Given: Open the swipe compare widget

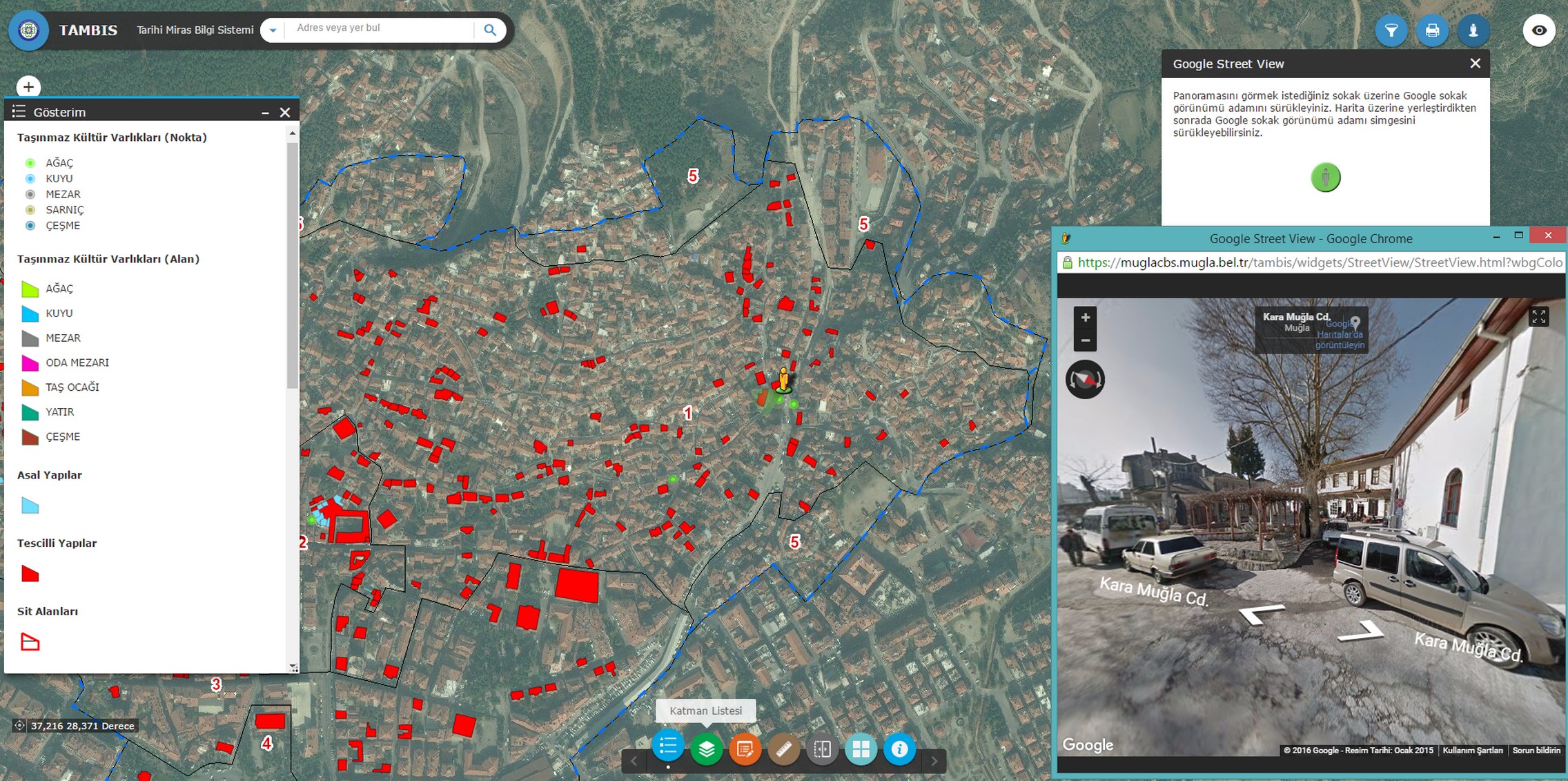Looking at the screenshot, I should click(822, 749).
